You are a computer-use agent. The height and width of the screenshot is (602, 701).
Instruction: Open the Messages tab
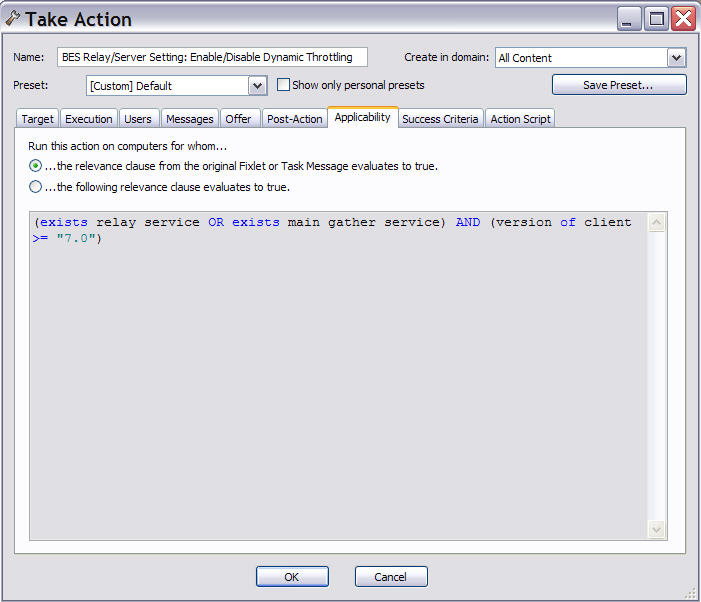tap(190, 119)
